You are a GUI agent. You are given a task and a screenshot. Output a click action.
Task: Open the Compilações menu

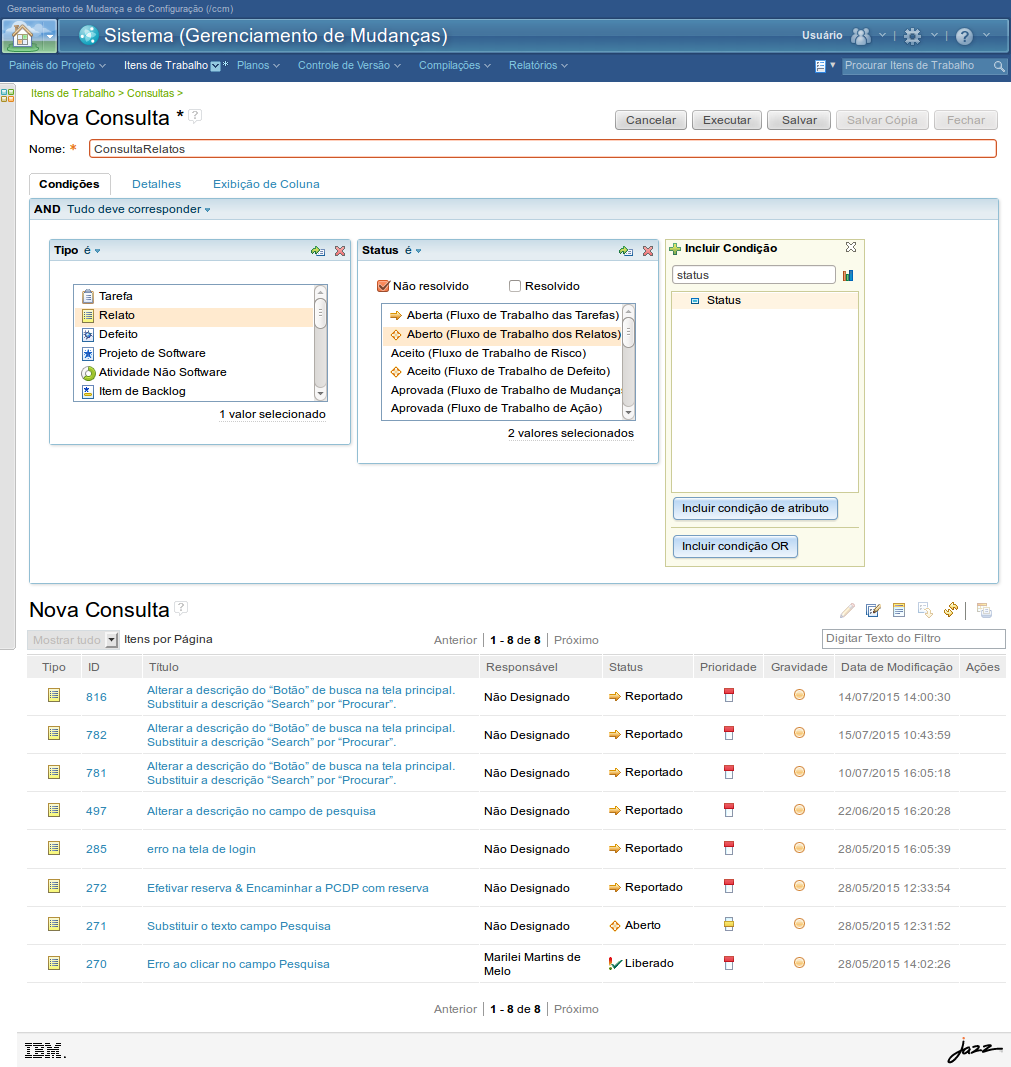click(x=454, y=65)
